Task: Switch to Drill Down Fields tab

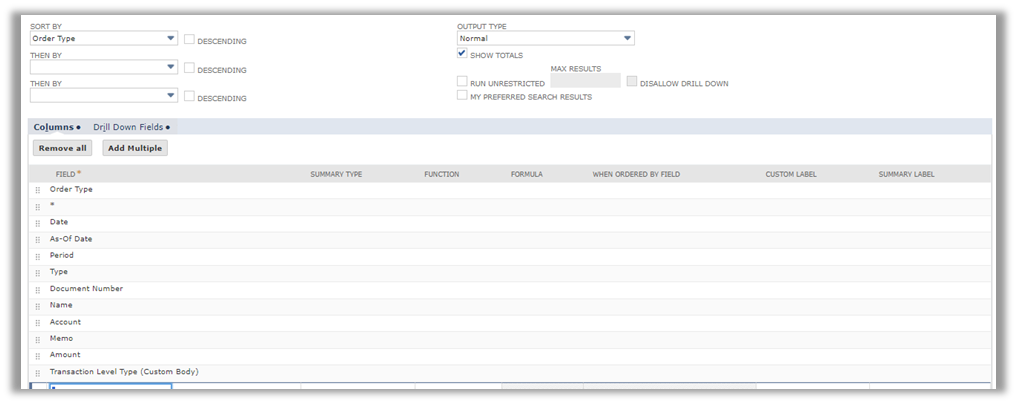Action: pyautogui.click(x=132, y=127)
